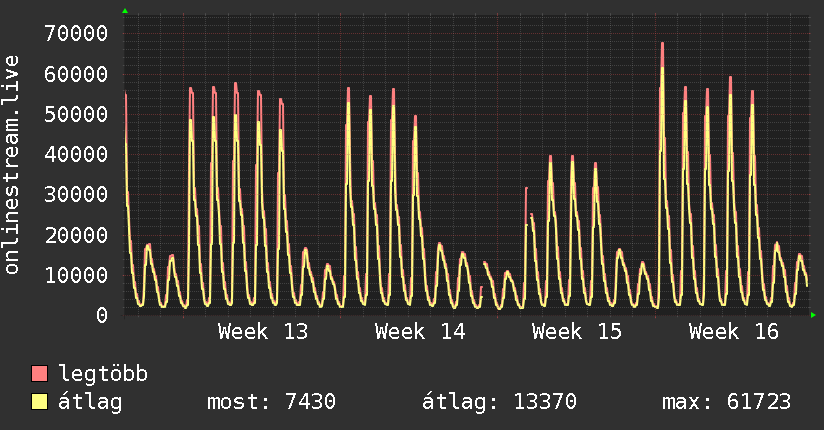Click the 'most: 7430' value
Image resolution: width=824 pixels, height=430 pixels.
coord(271,402)
